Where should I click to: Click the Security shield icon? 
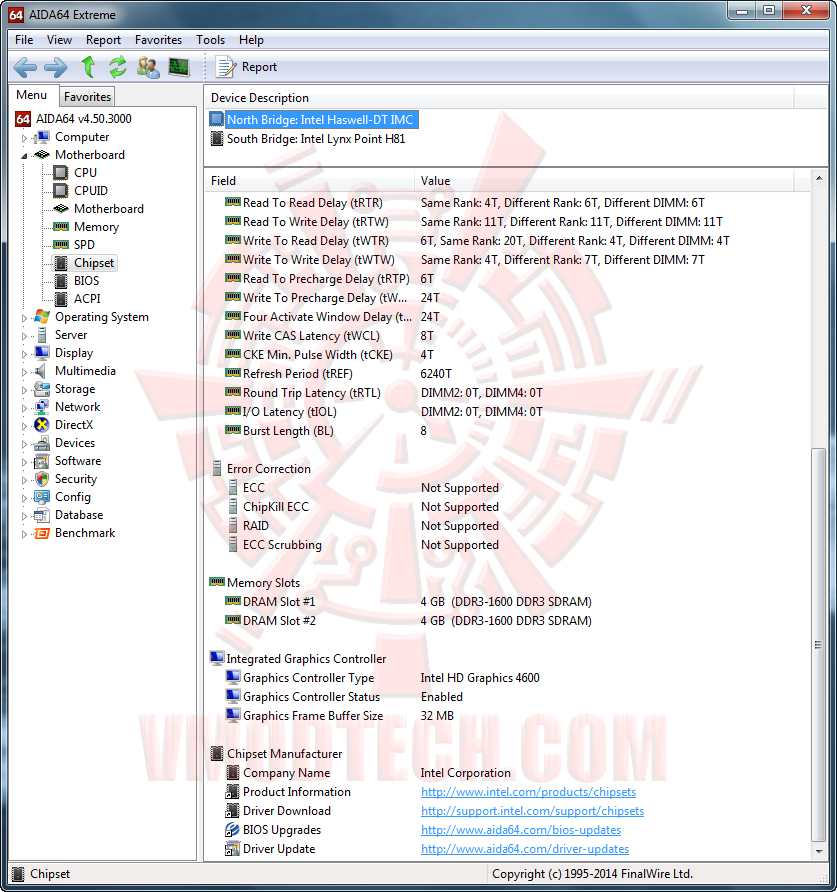pyautogui.click(x=42, y=479)
